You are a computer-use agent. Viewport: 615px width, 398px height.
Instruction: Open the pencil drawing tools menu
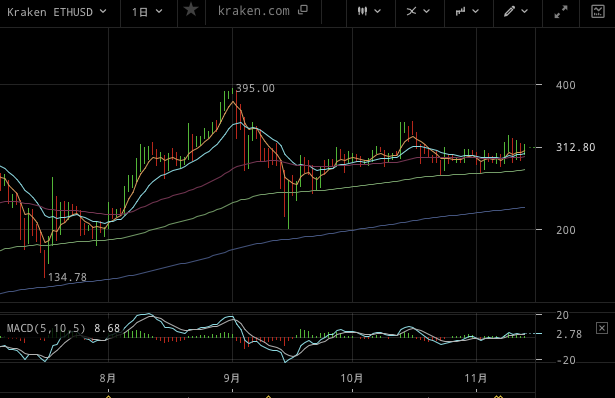[x=516, y=11]
